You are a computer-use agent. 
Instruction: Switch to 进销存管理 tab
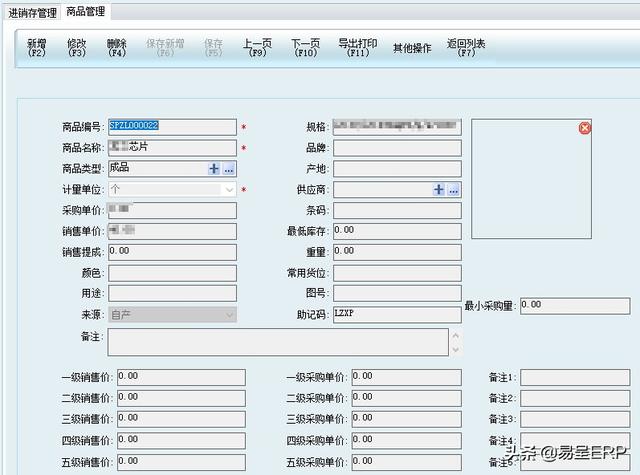pyautogui.click(x=32, y=12)
